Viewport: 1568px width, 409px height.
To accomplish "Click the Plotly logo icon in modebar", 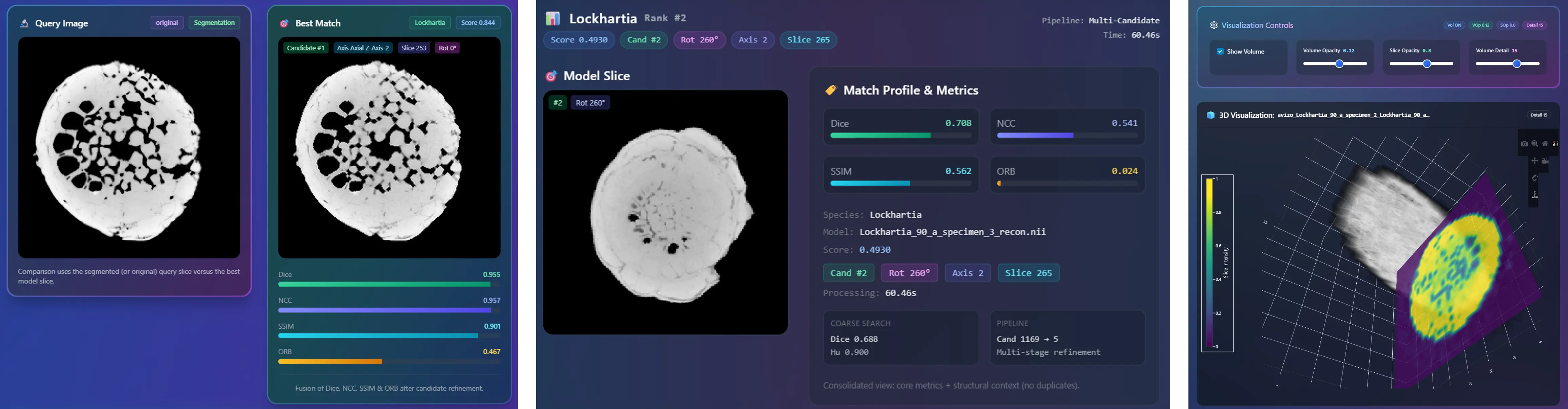I will point(1555,143).
